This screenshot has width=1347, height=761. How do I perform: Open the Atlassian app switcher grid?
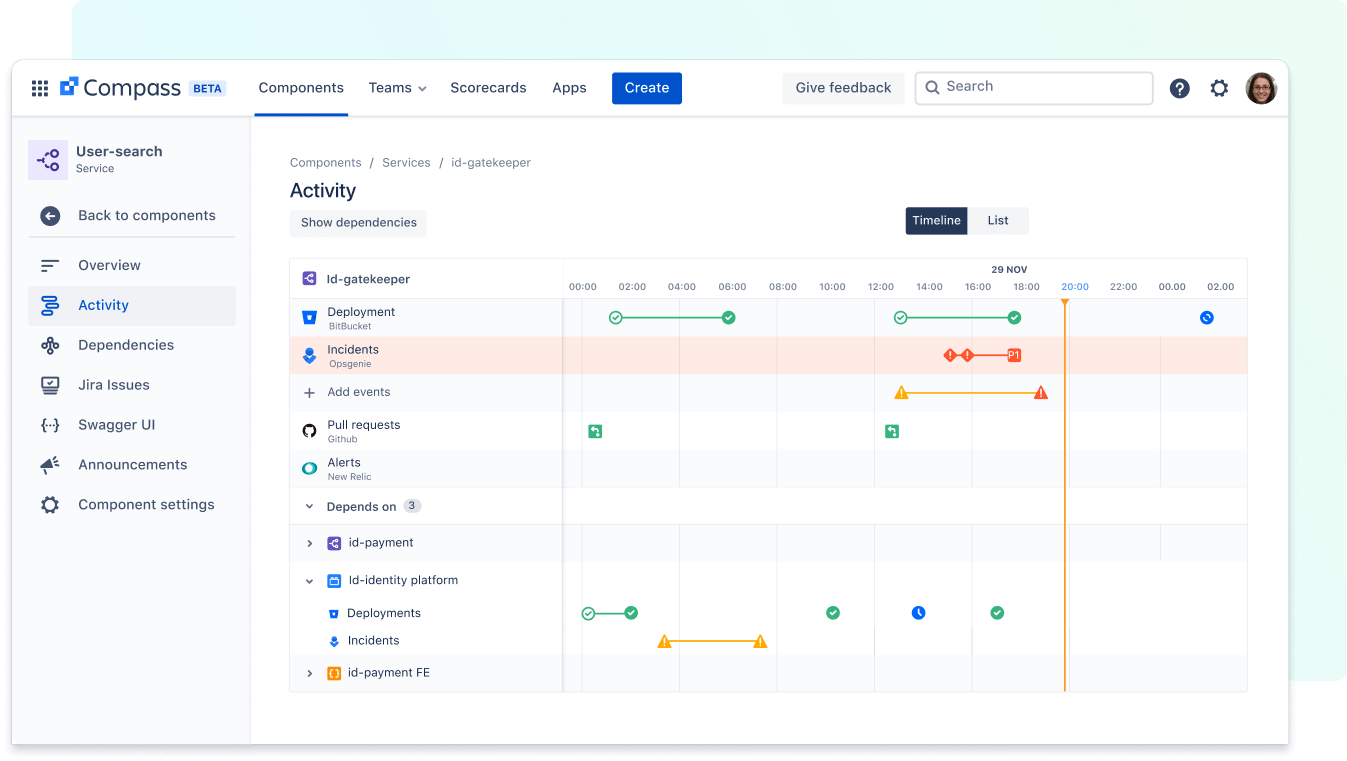[39, 88]
